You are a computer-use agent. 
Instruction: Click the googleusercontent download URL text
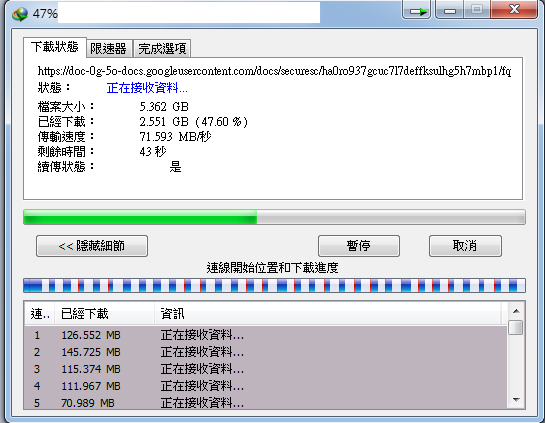(274, 71)
